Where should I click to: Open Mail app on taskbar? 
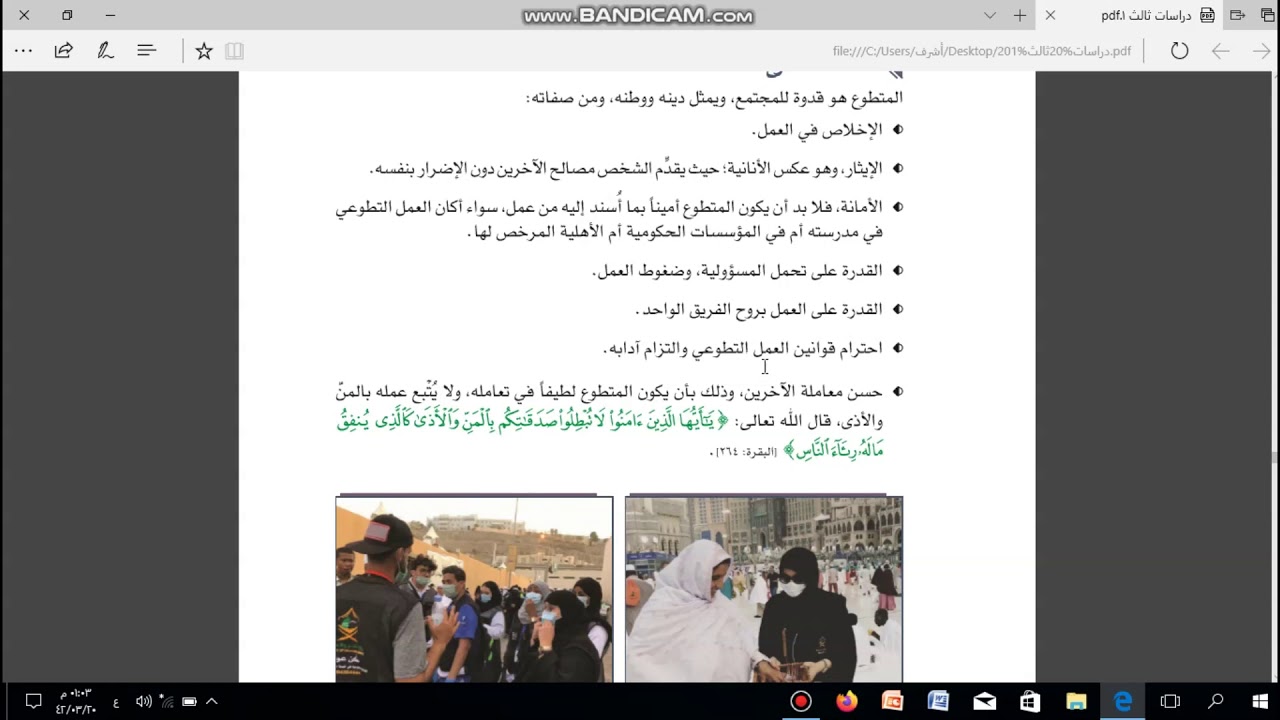(x=984, y=701)
